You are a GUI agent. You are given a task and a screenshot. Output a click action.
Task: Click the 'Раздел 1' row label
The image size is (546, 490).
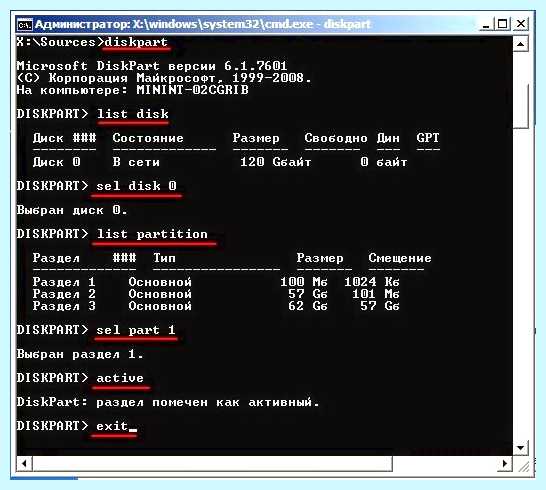pyautogui.click(x=64, y=282)
